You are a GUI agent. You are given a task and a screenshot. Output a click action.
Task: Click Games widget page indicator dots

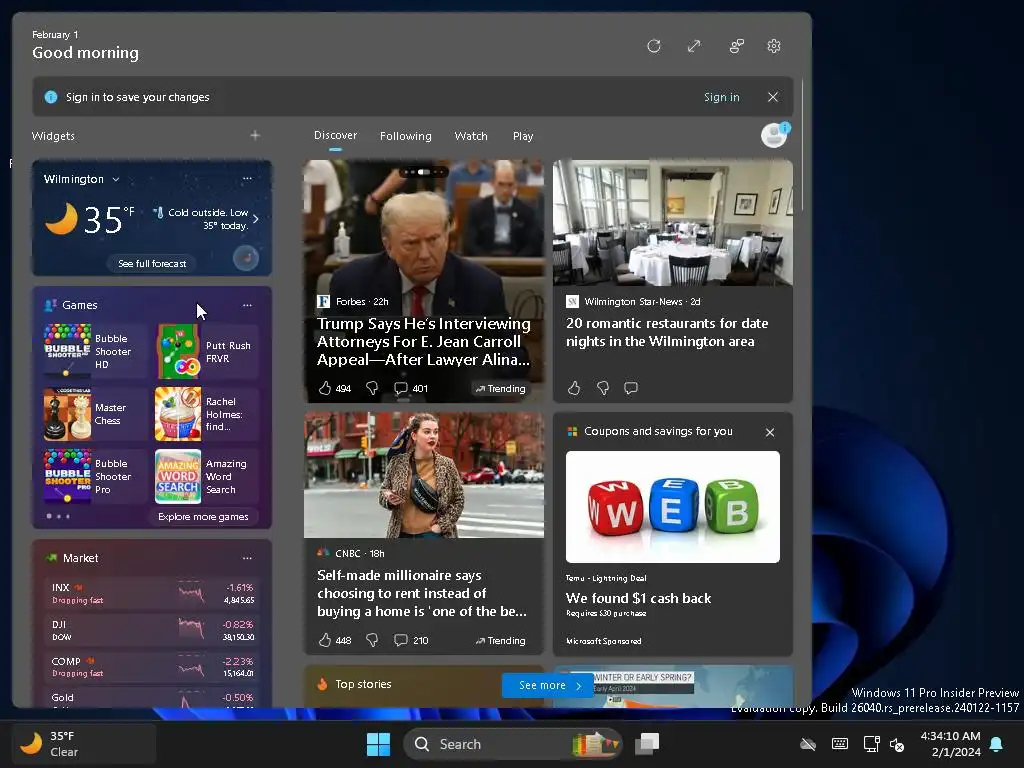[58, 516]
